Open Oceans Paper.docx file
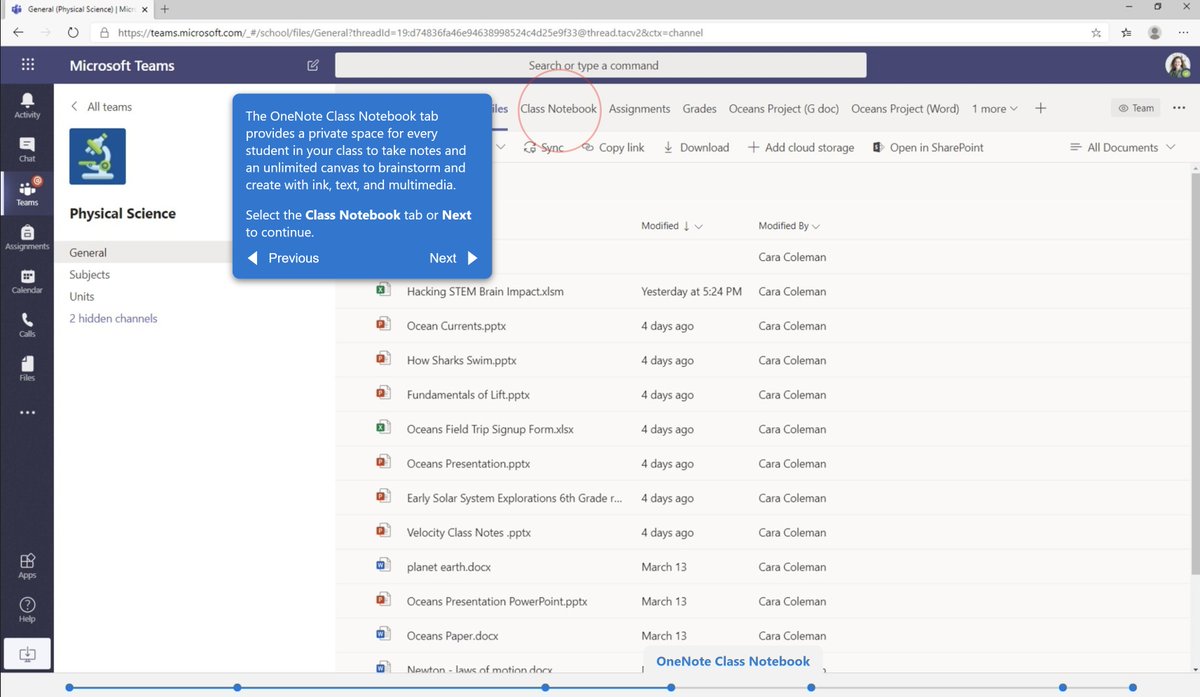 453,636
